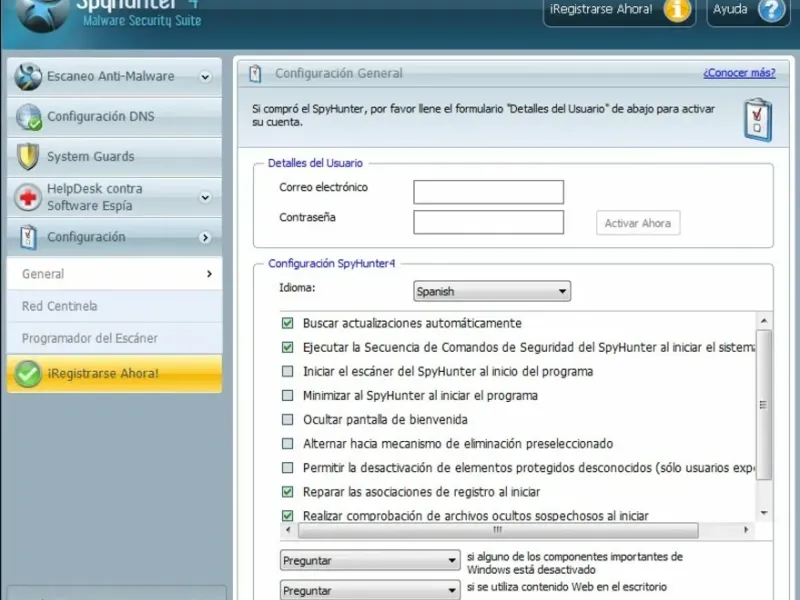Viewport: 800px width, 600px height.
Task: Expand Escaneo Anti-Malware chevron arrow
Action: (x=205, y=77)
